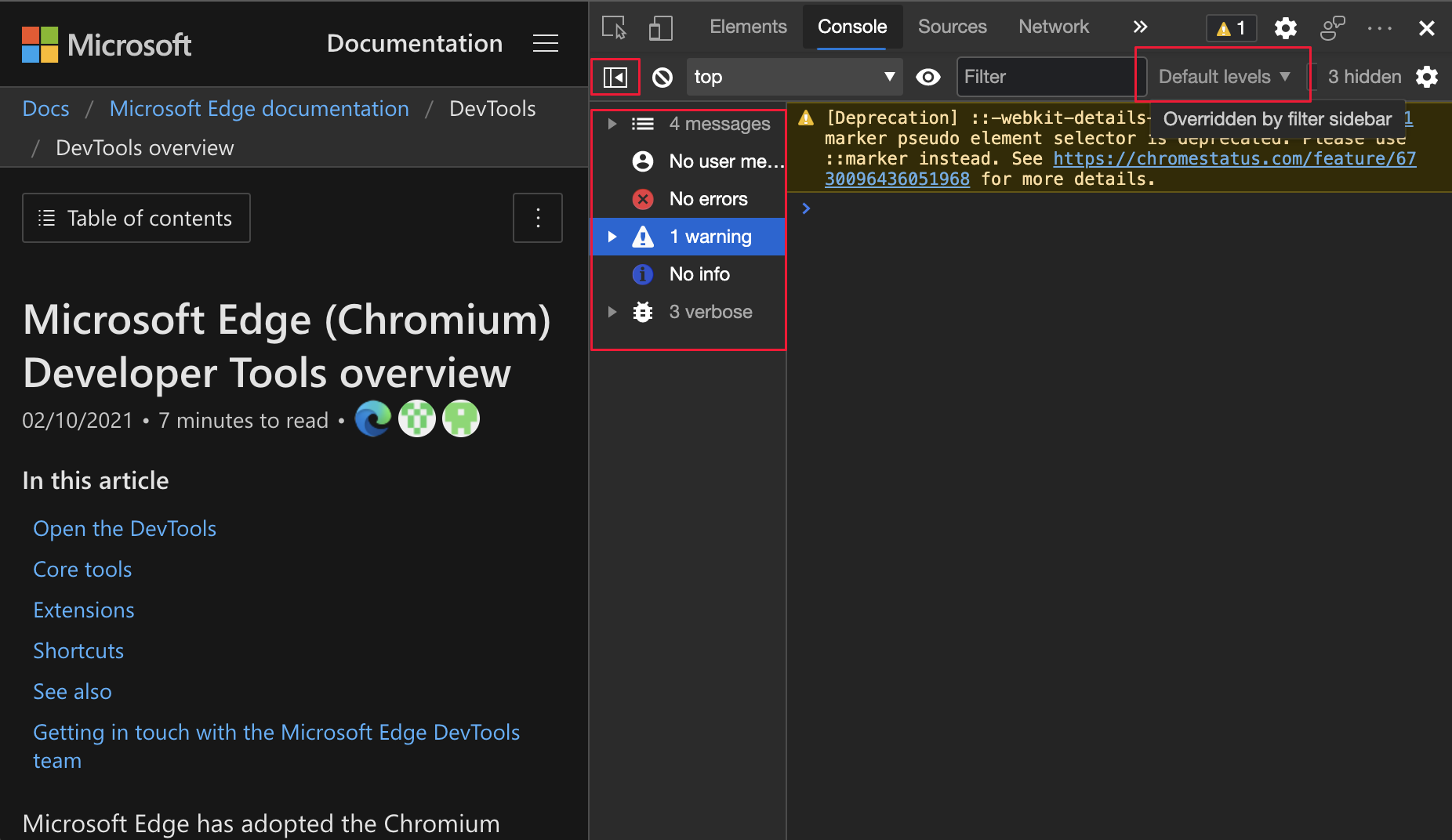Open console settings with the gear icon

pos(1428,77)
